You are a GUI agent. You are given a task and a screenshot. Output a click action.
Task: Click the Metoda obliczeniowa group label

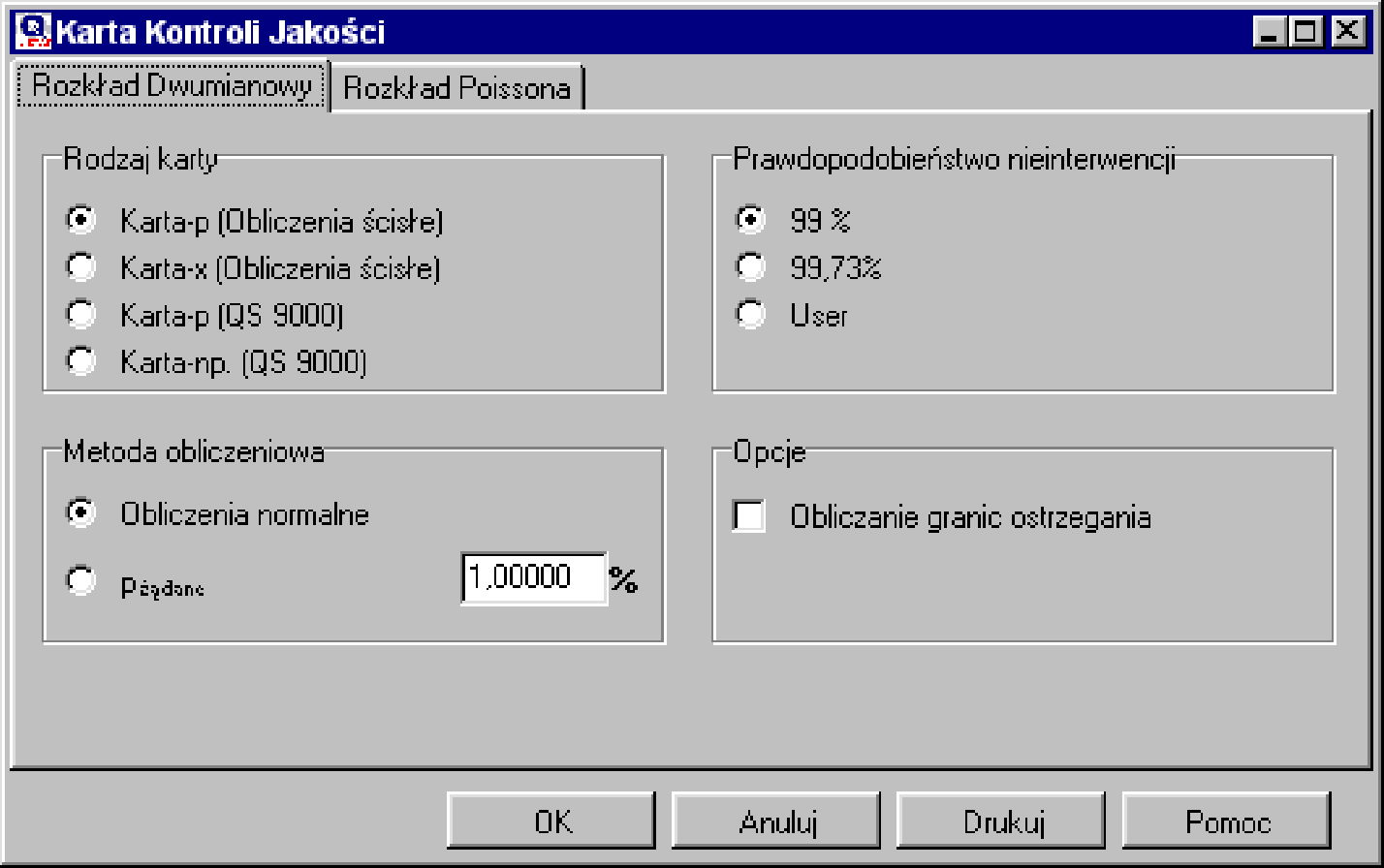(194, 451)
